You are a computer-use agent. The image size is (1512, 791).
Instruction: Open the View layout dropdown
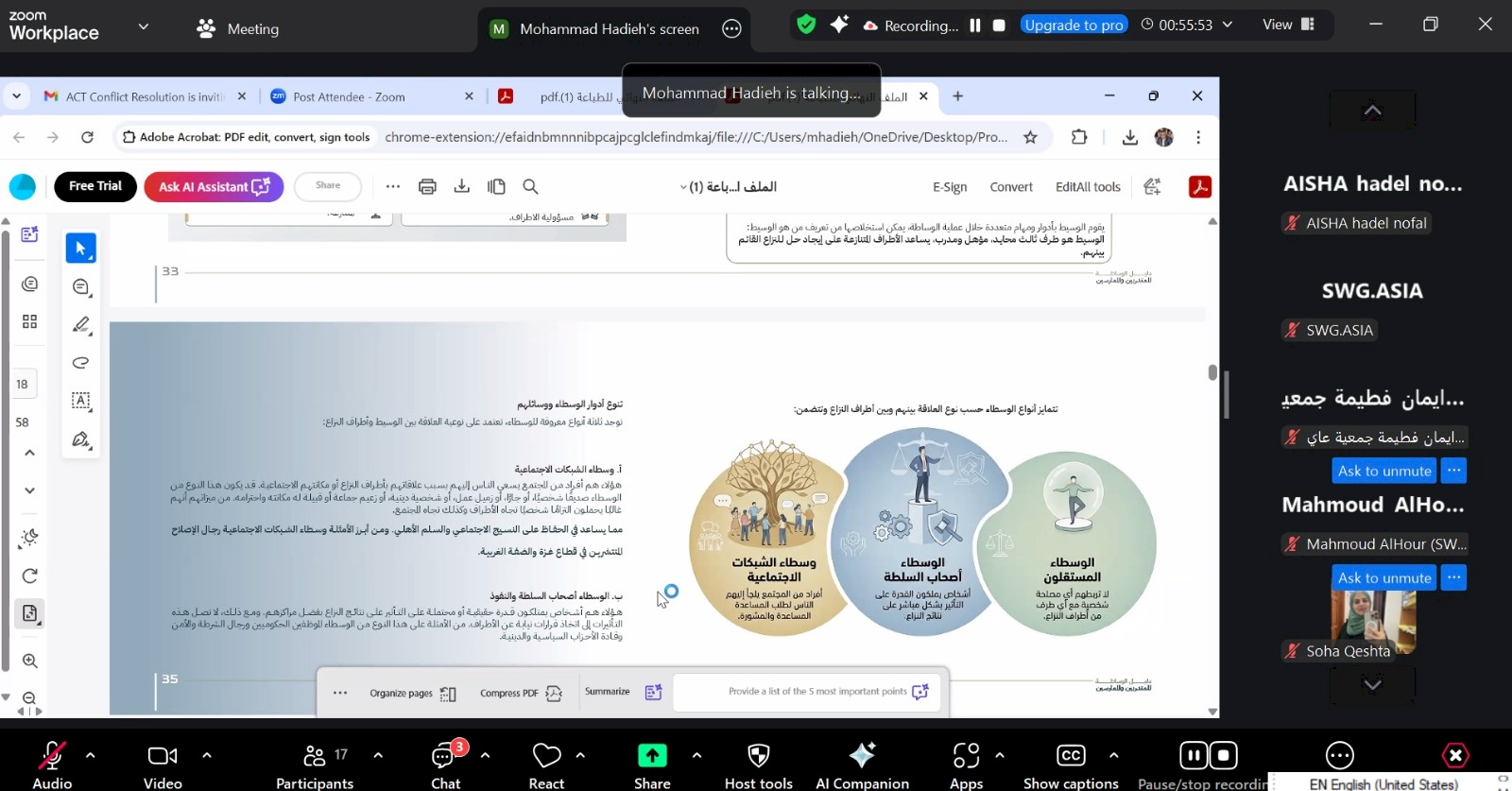tap(1288, 25)
